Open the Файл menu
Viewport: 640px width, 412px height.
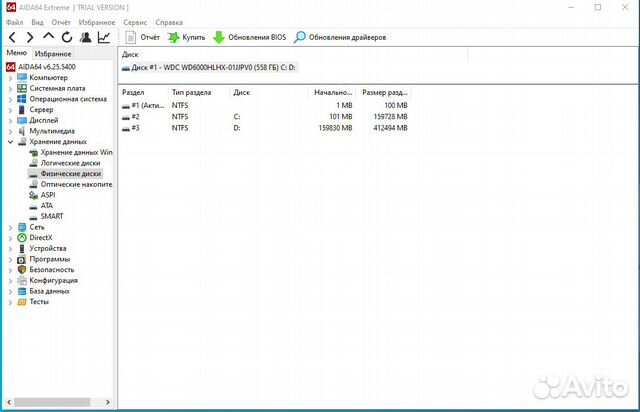(15, 22)
